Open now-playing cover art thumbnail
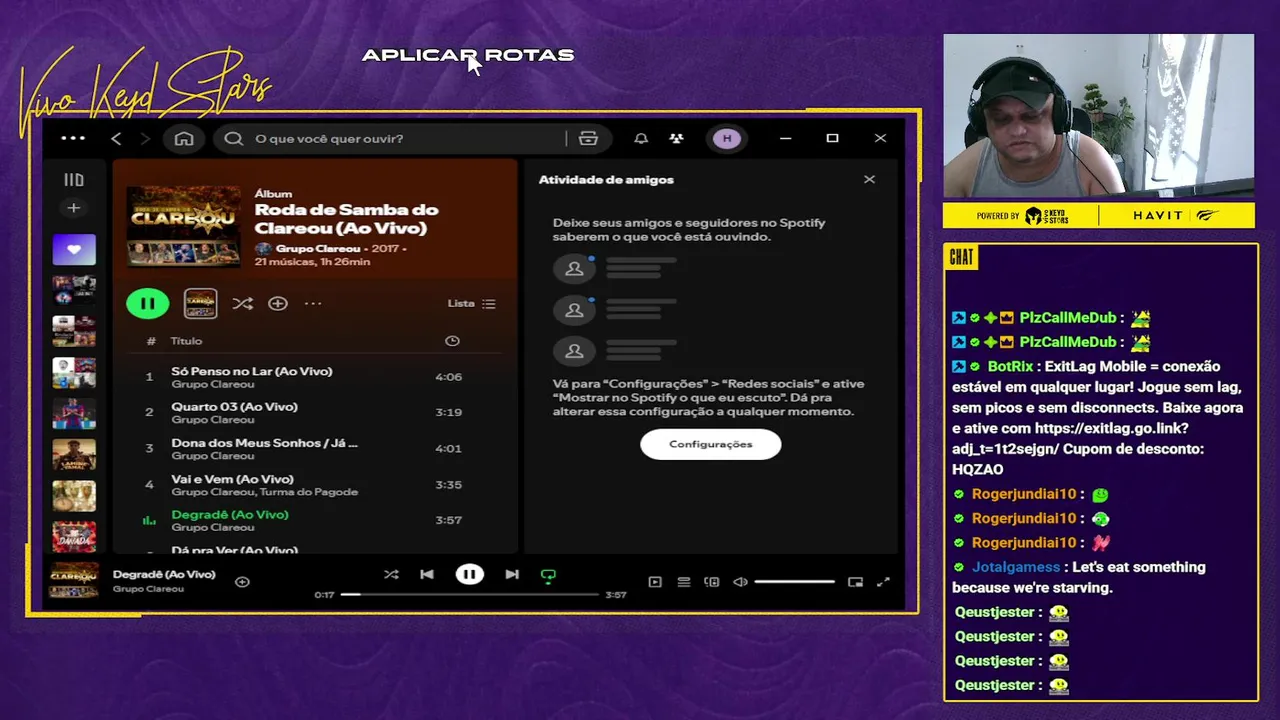 click(x=74, y=581)
